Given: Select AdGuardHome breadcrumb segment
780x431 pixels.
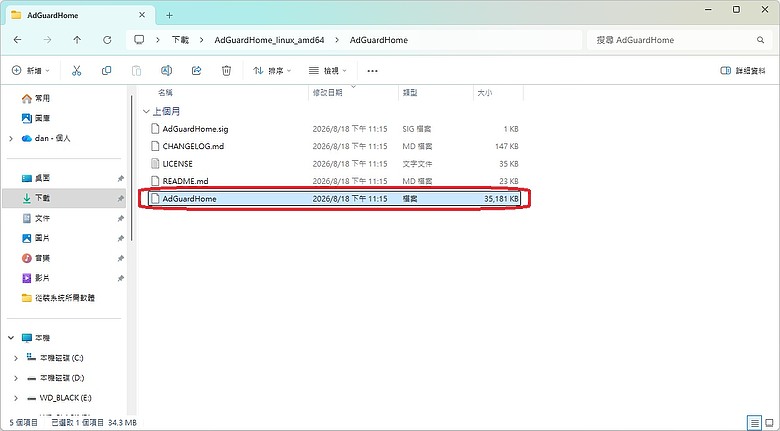Looking at the screenshot, I should point(379,40).
